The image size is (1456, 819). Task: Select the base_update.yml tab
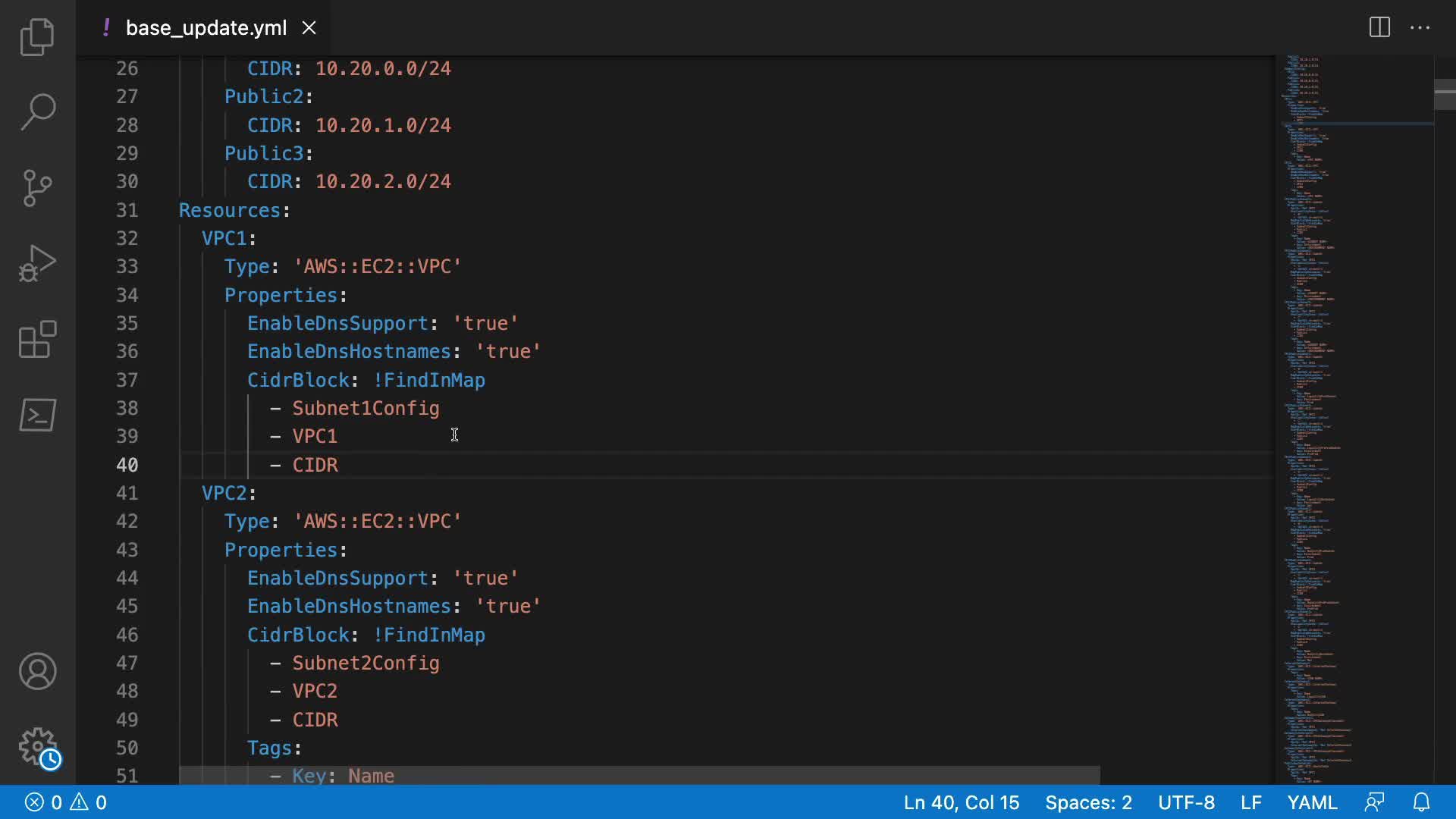(206, 28)
